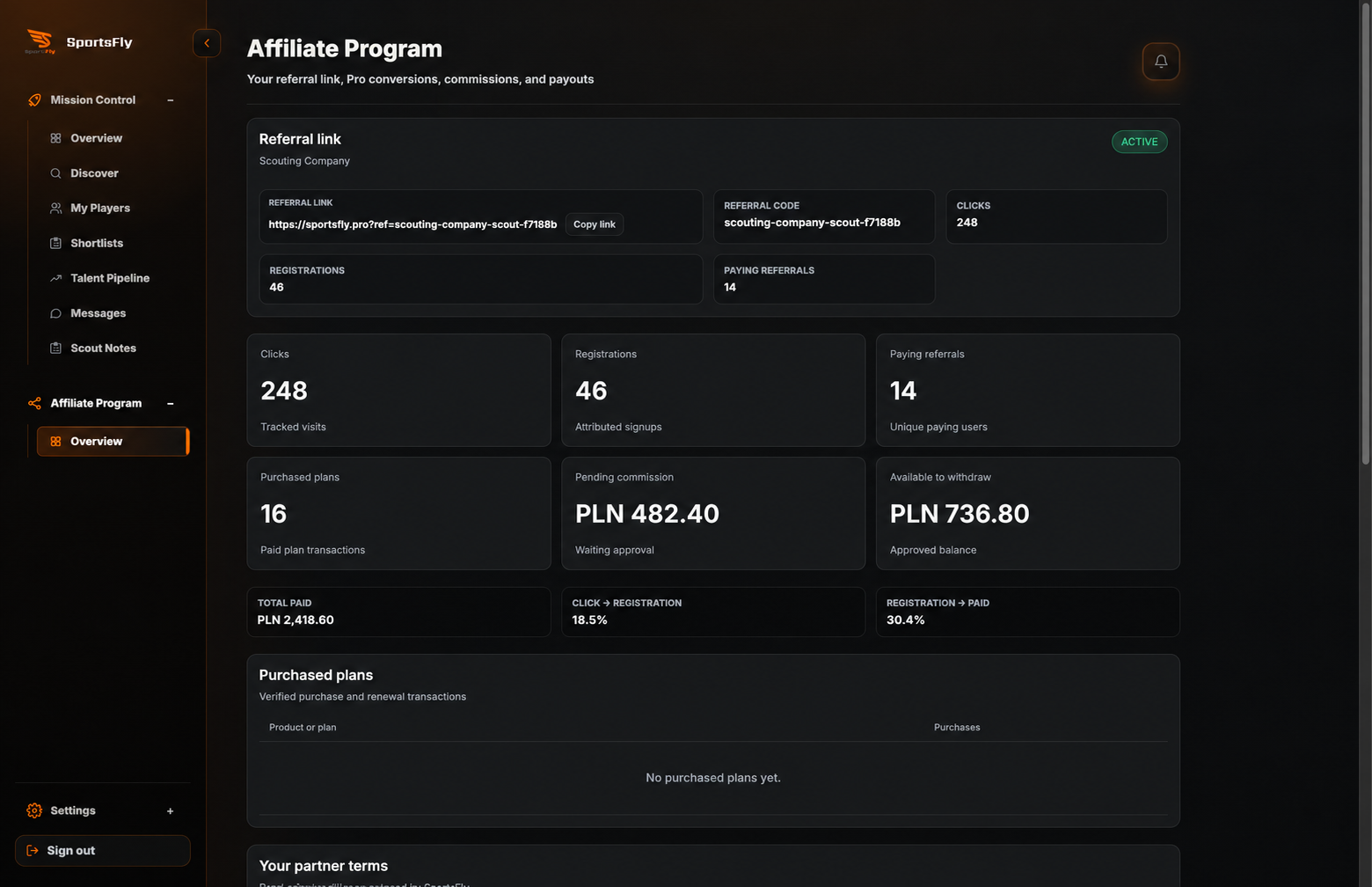Screen dimensions: 1372x887
Task: Click the Mission Control rocket icon
Action: click(x=34, y=100)
